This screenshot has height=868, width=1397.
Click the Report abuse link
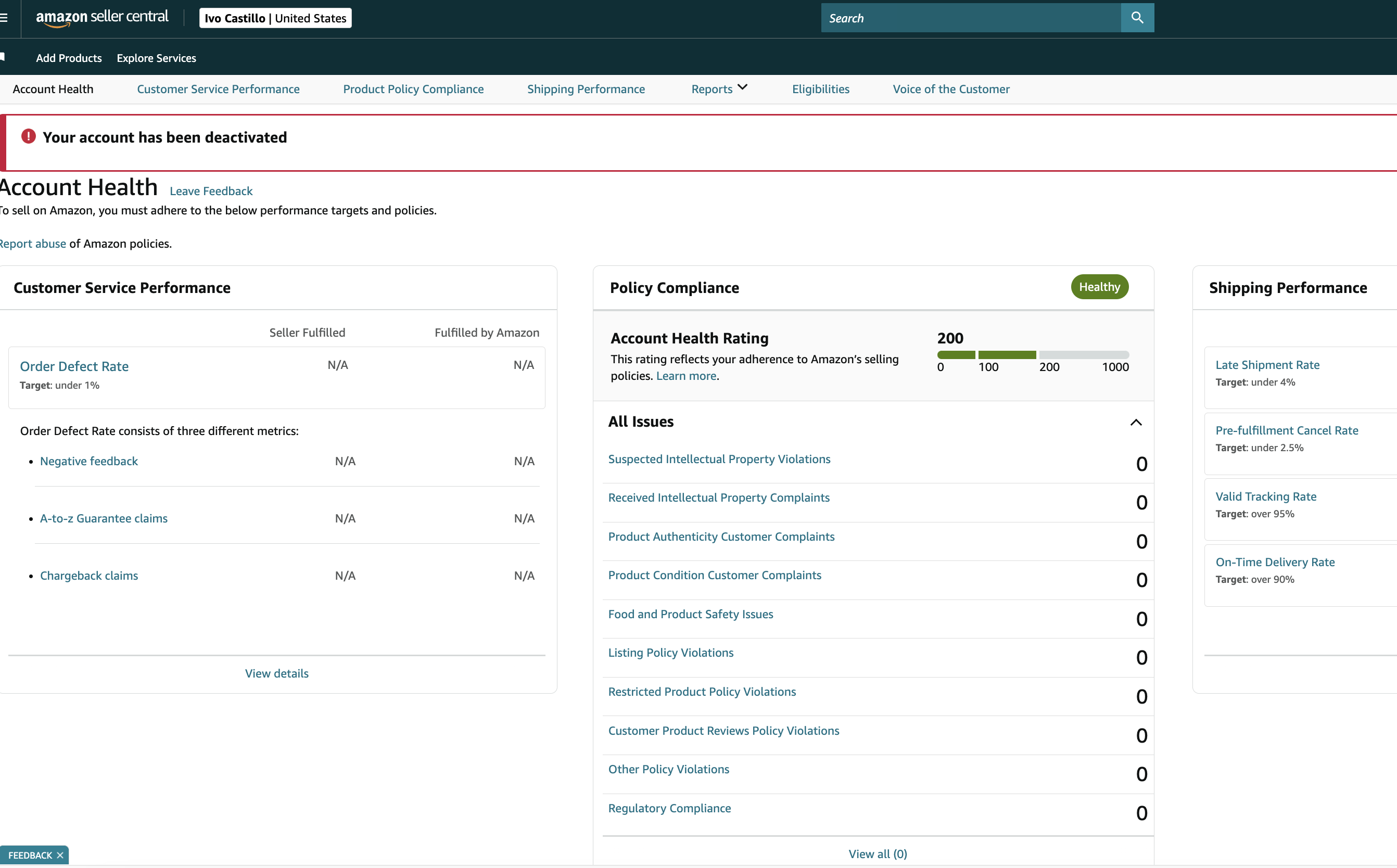click(x=33, y=244)
